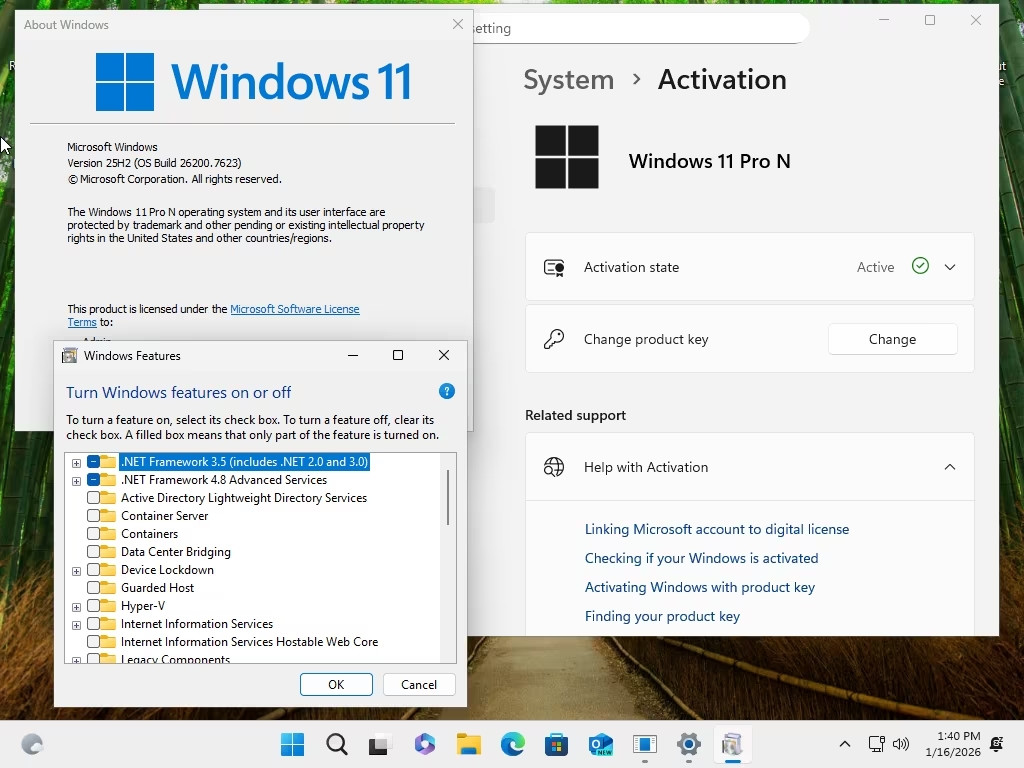Select the Guarded Host row label
Image resolution: width=1024 pixels, height=768 pixels.
[157, 588]
